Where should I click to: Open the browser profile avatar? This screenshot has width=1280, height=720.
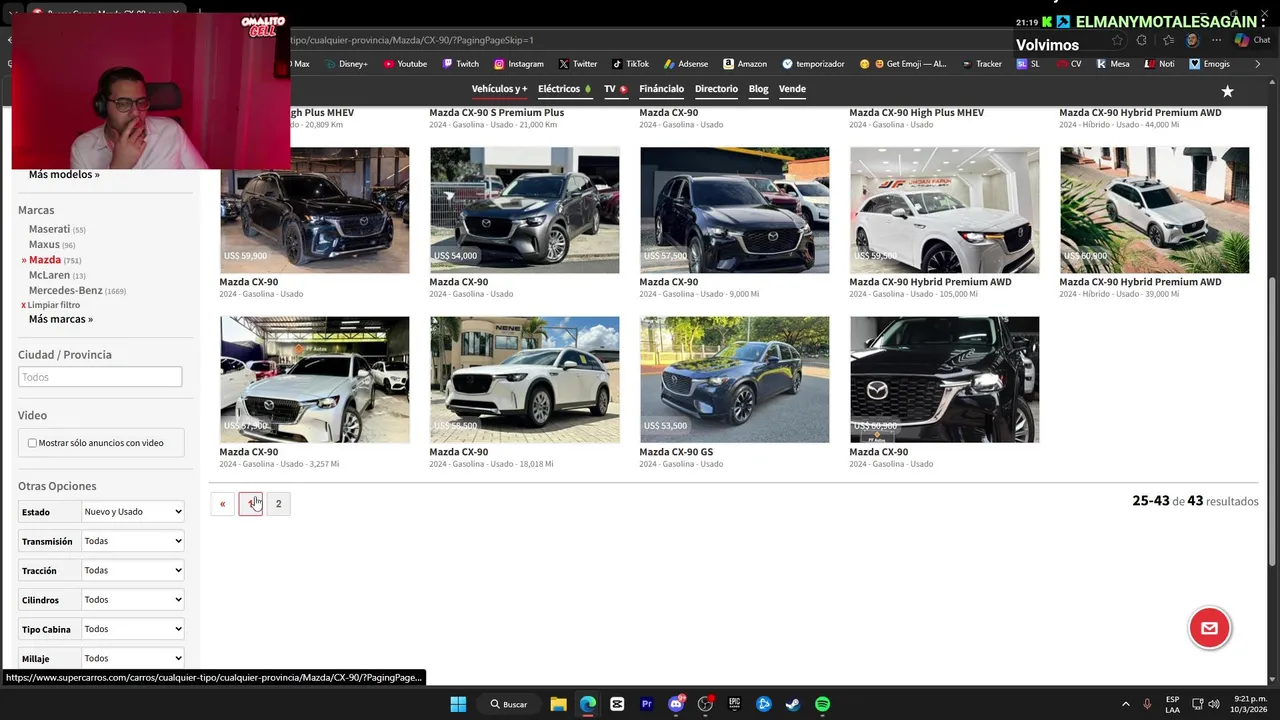click(x=1192, y=41)
